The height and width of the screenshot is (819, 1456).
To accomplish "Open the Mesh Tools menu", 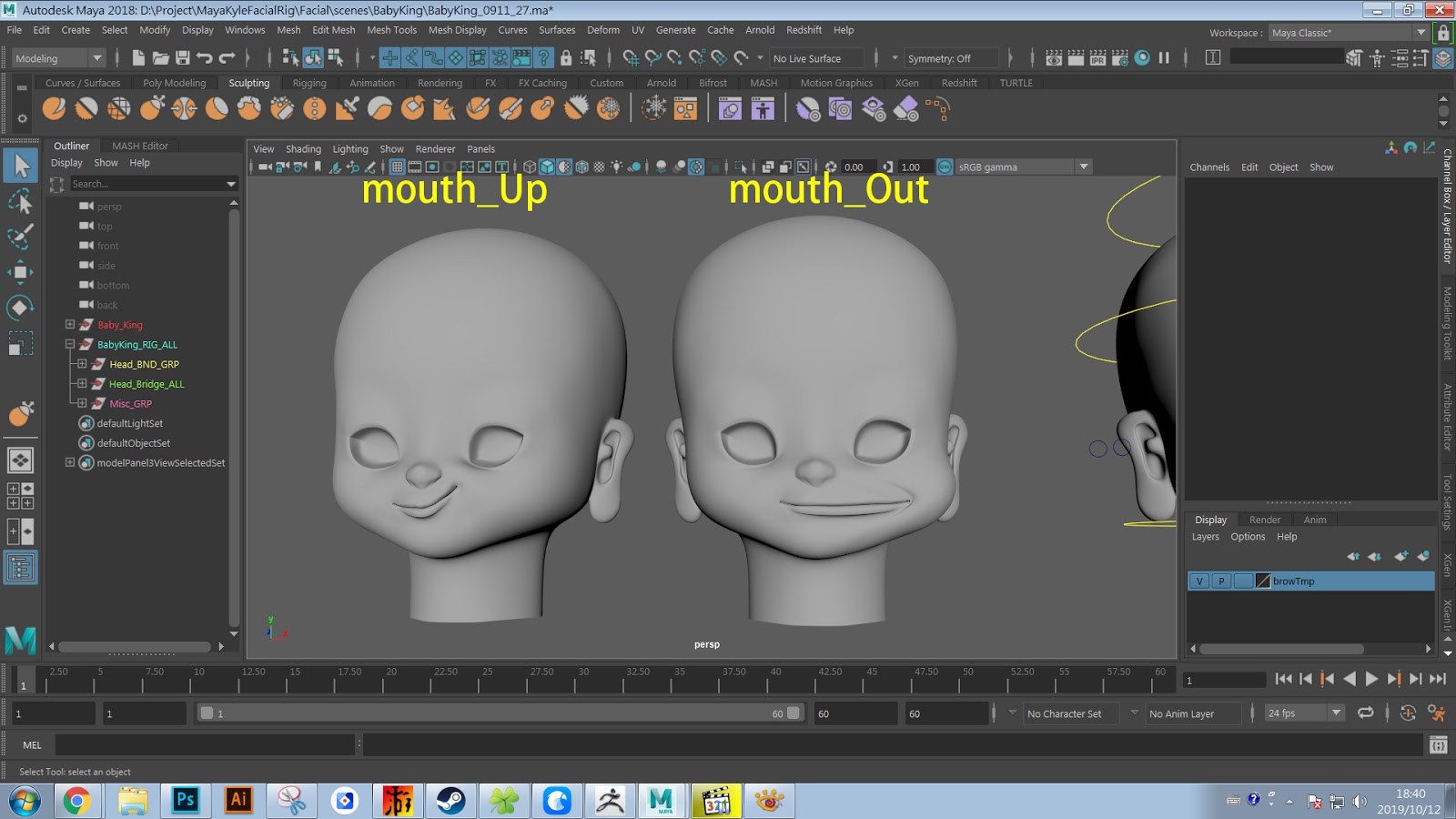I will (x=391, y=30).
